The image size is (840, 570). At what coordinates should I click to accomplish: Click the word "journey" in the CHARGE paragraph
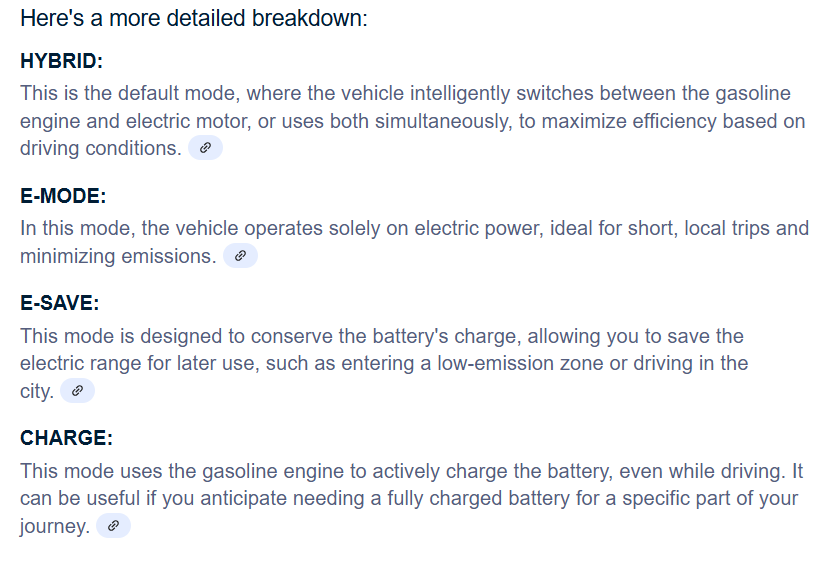pos(52,527)
